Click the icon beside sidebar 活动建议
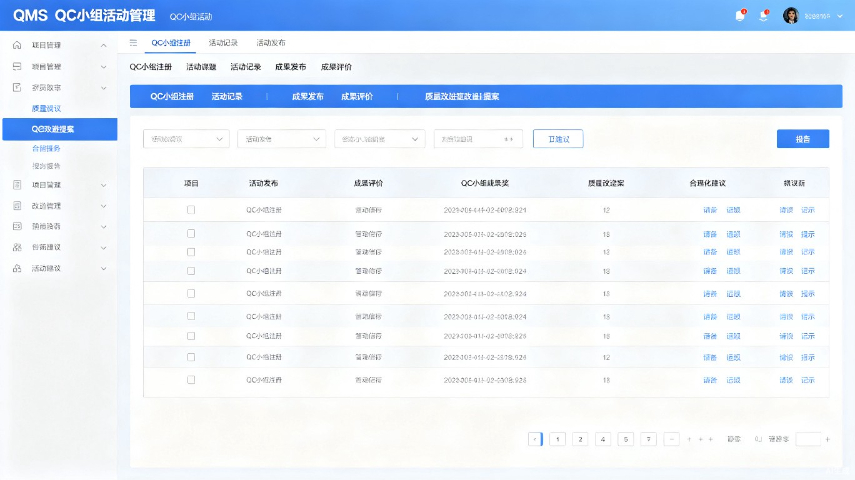The width and height of the screenshot is (855, 480). pyautogui.click(x=17, y=268)
